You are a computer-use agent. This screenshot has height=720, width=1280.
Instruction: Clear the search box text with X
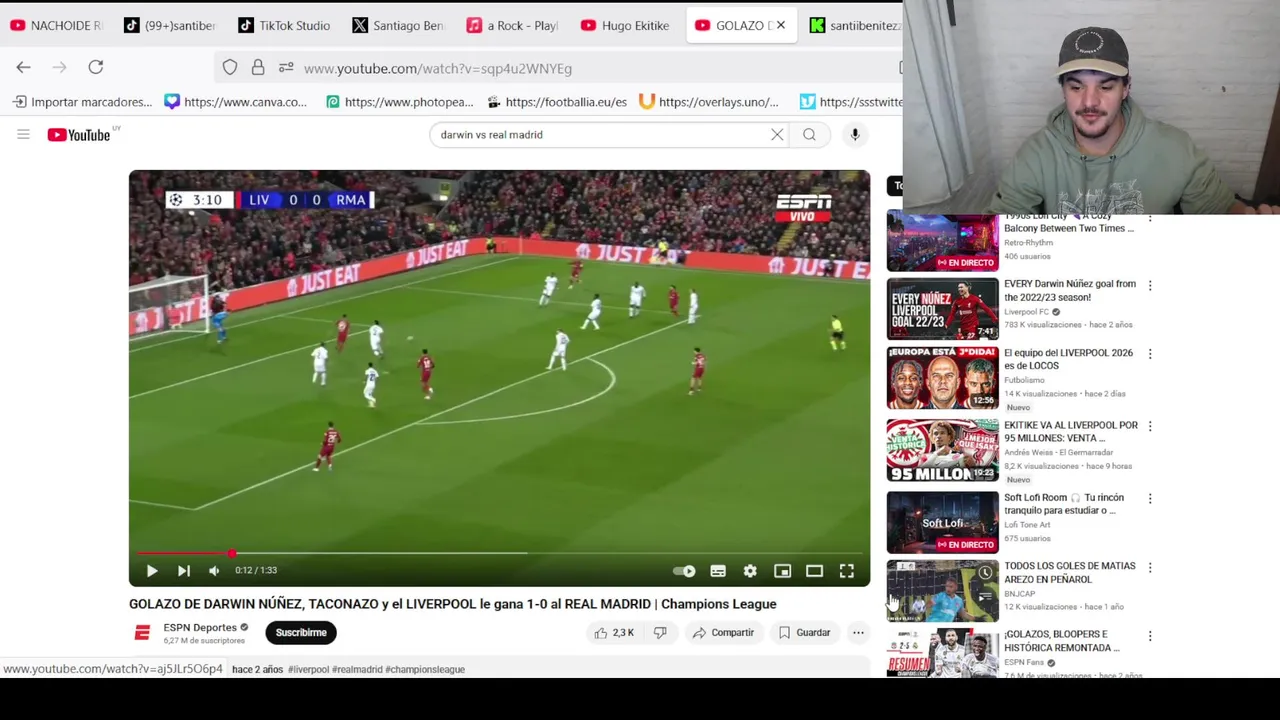pos(777,134)
